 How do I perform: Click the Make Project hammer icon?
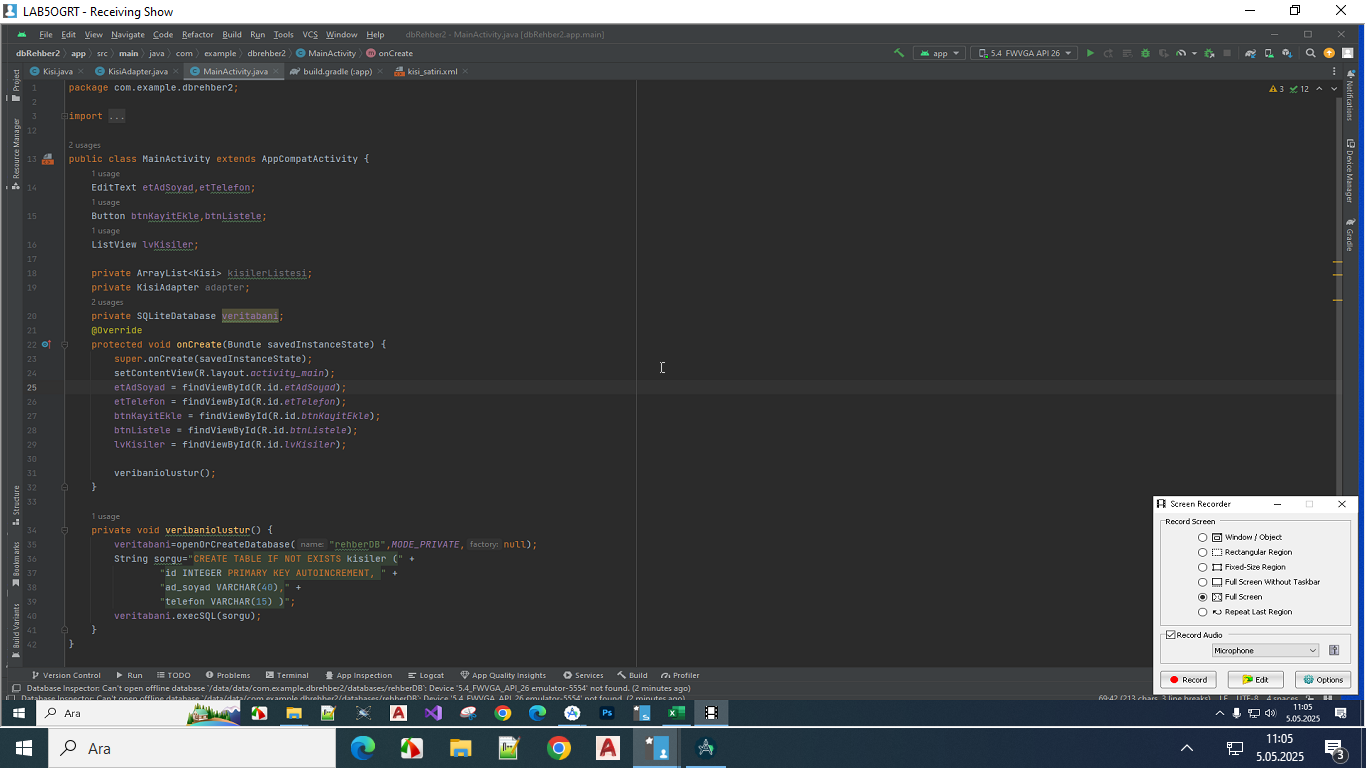pos(899,53)
